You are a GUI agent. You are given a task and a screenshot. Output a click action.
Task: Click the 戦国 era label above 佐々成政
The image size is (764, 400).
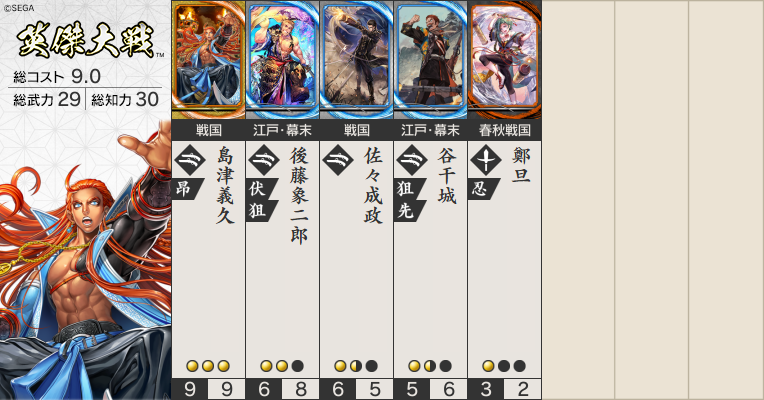coord(356,130)
